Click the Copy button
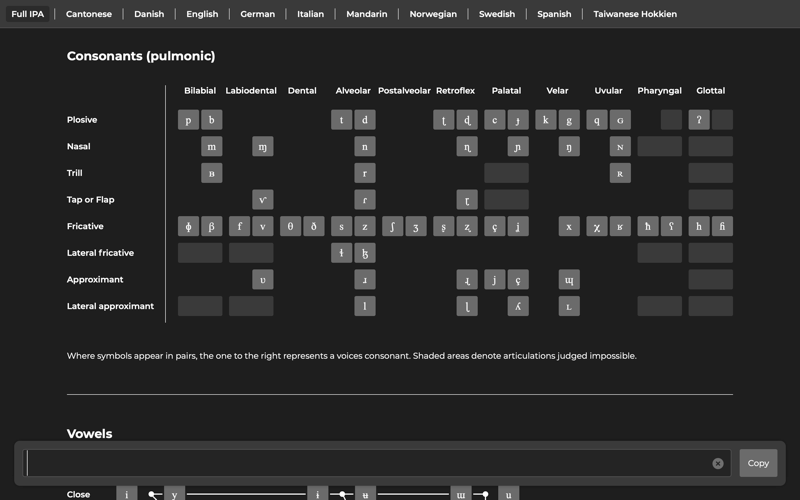This screenshot has height=500, width=800. [x=758, y=463]
